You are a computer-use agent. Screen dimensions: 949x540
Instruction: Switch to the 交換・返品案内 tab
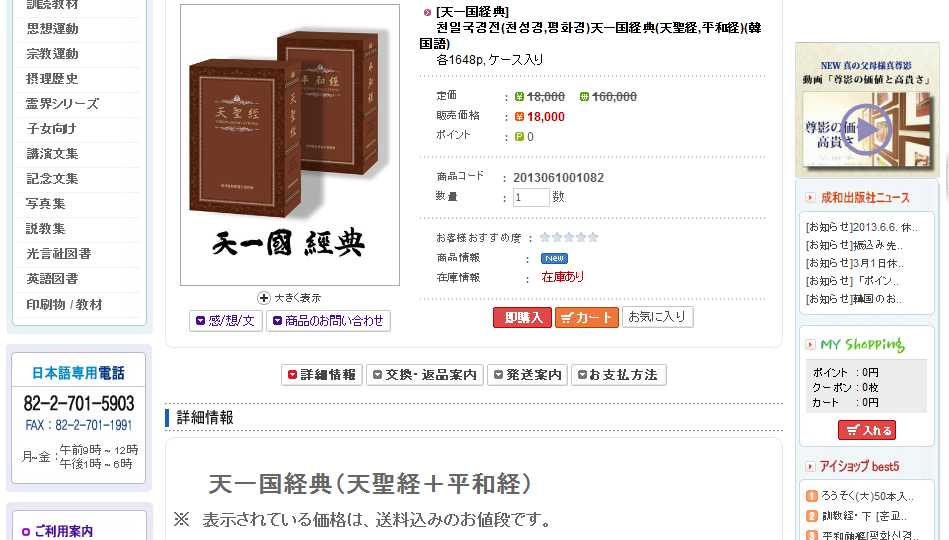click(x=425, y=375)
